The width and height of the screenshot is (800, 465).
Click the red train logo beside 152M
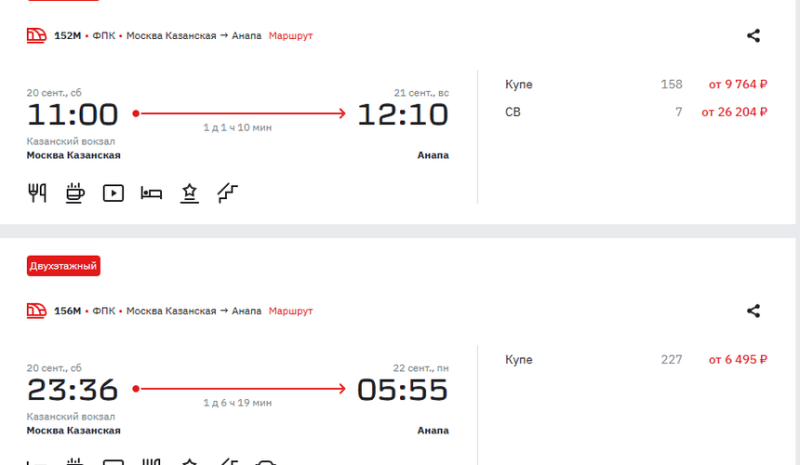[x=37, y=36]
